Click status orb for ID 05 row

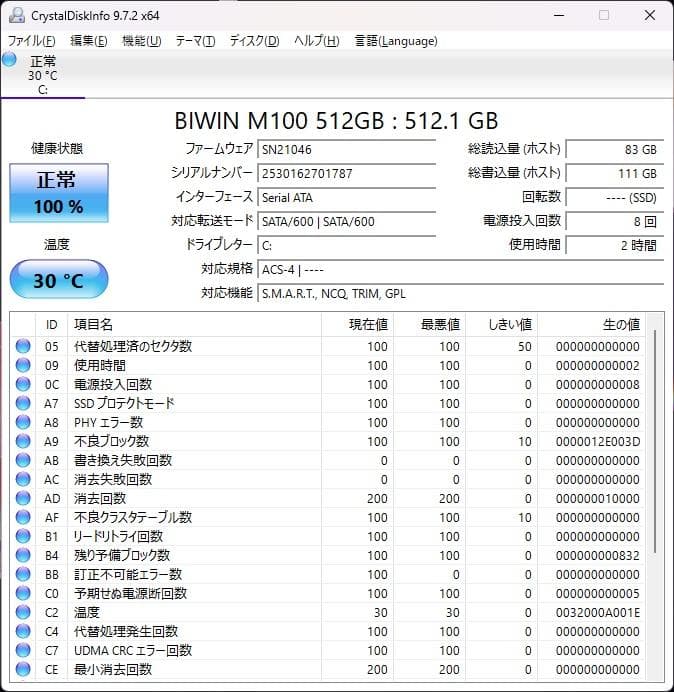[23, 346]
